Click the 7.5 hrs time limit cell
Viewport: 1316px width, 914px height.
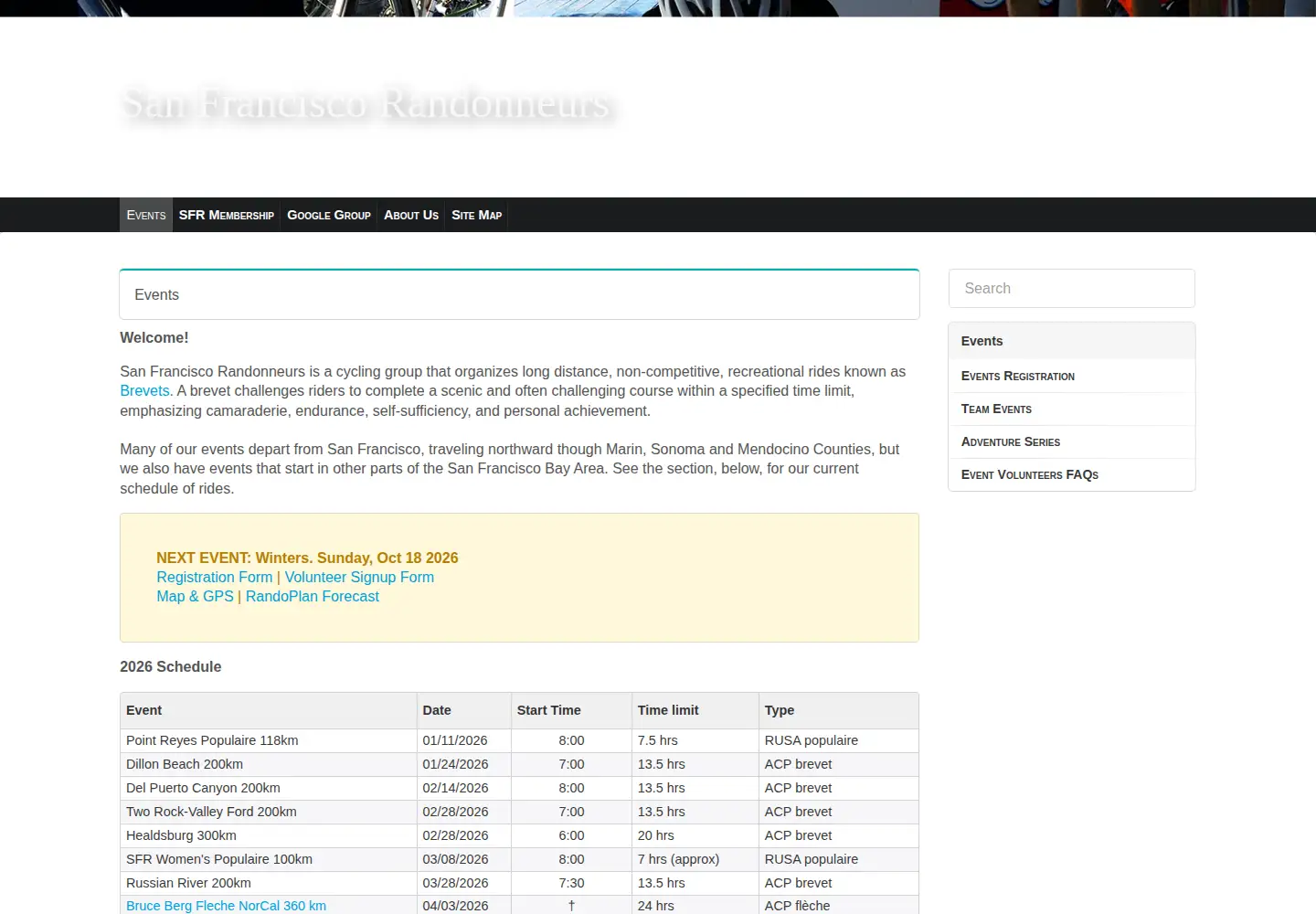(695, 740)
